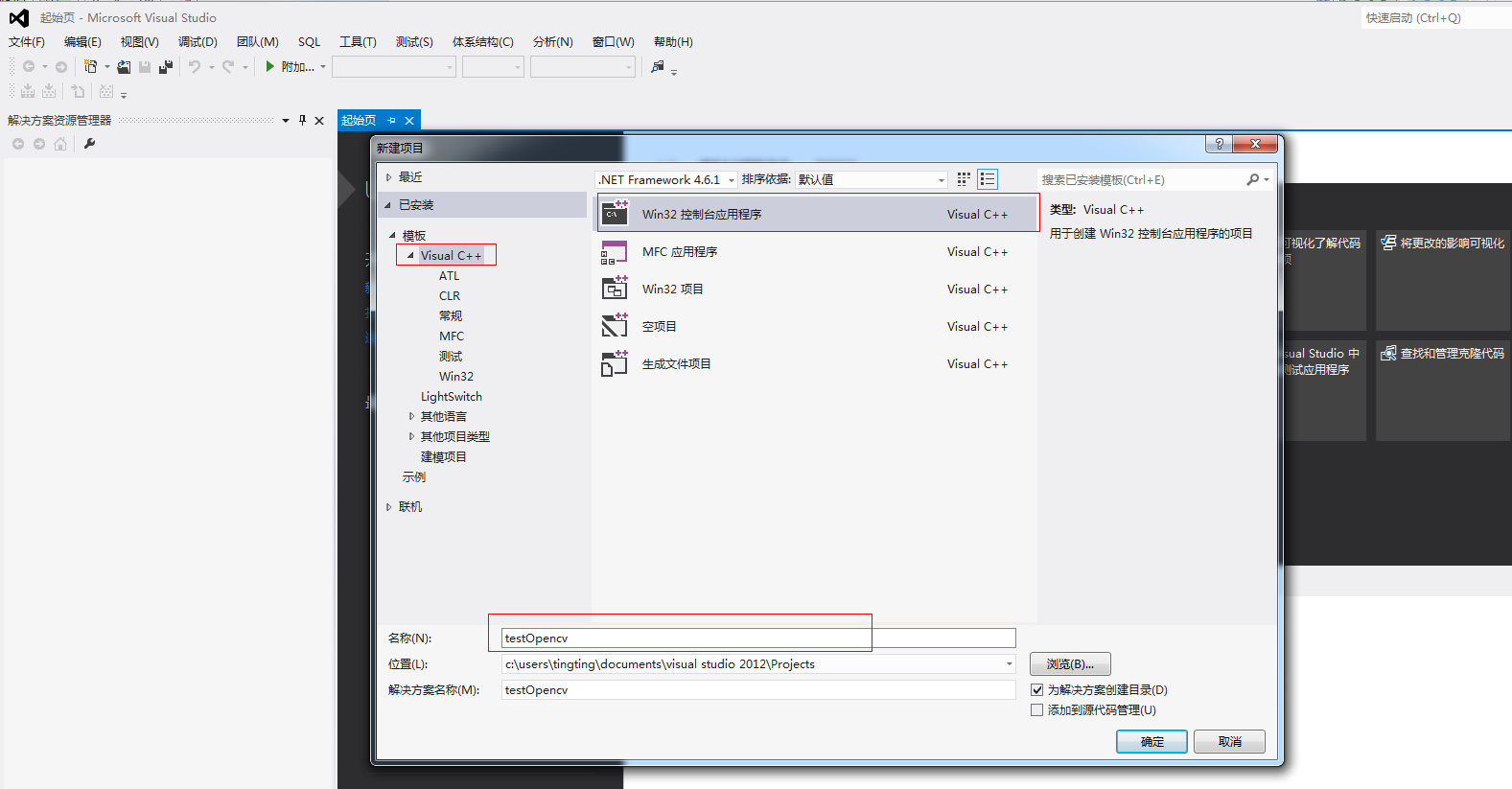Enable 添加到源代码管理 checkbox
This screenshot has width=1512, height=789.
click(x=1036, y=709)
